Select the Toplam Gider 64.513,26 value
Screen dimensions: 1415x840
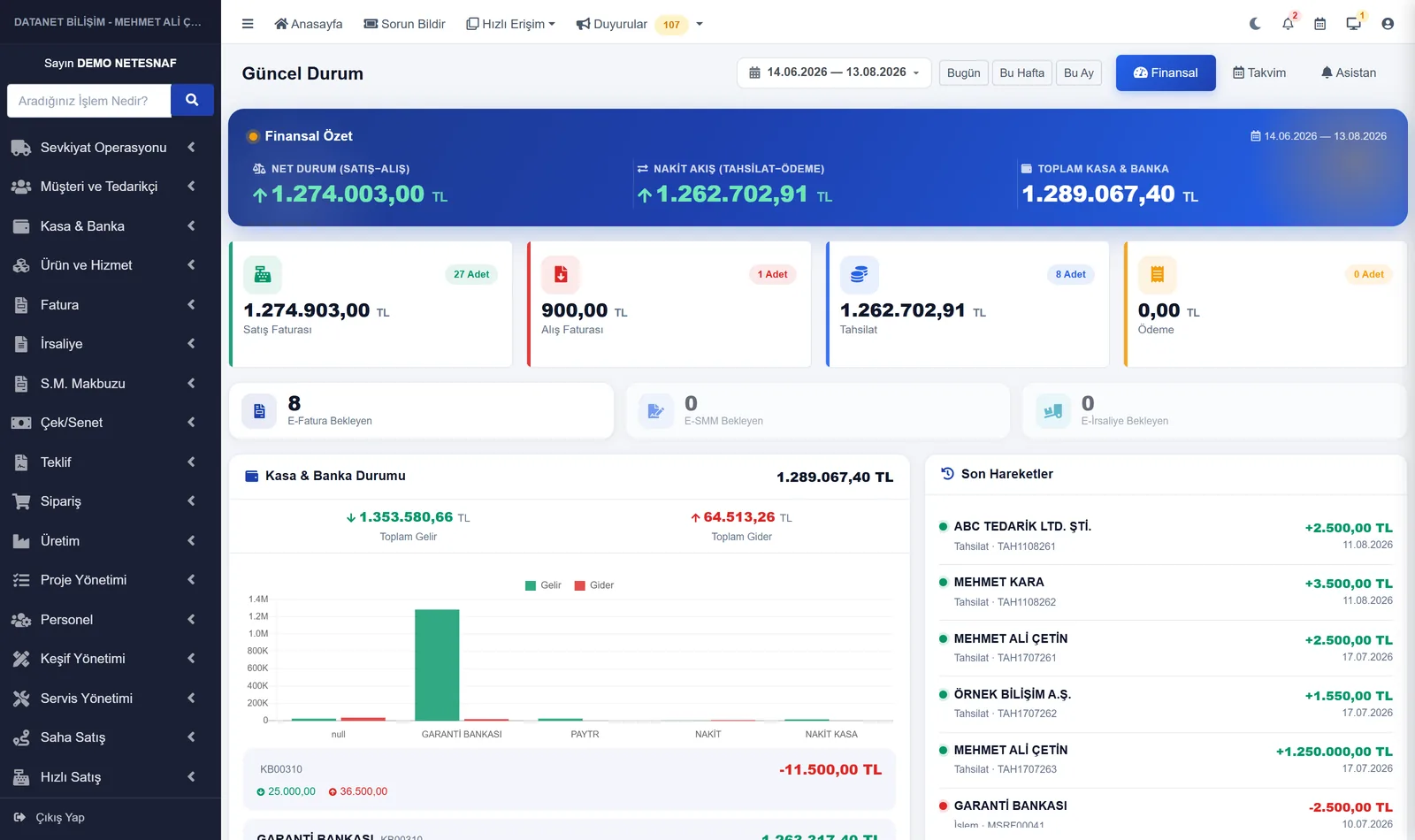[741, 517]
